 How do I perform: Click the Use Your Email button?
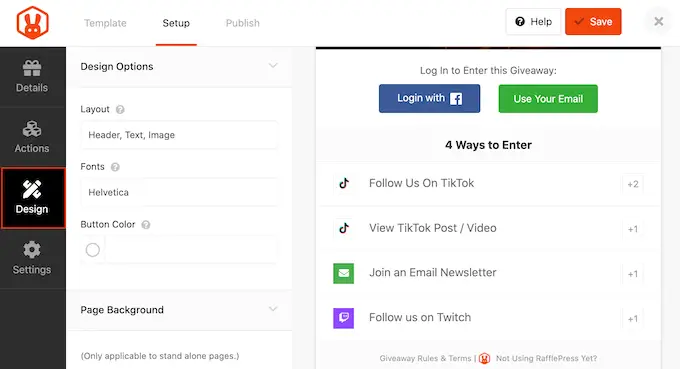(548, 99)
